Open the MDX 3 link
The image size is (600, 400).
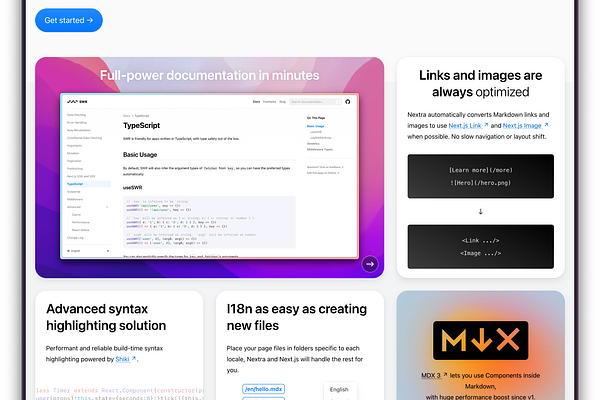tap(434, 376)
